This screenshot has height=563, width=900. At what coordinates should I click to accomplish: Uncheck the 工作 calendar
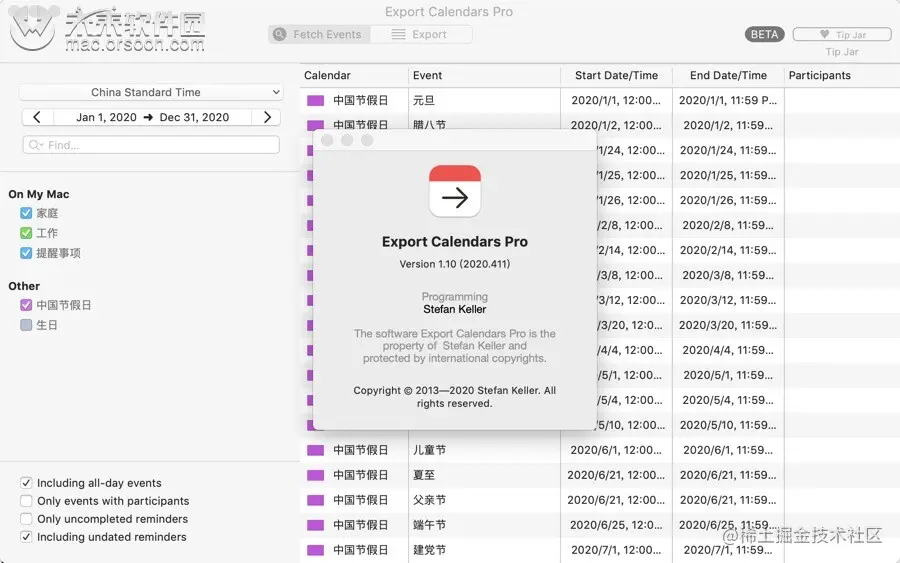26,233
